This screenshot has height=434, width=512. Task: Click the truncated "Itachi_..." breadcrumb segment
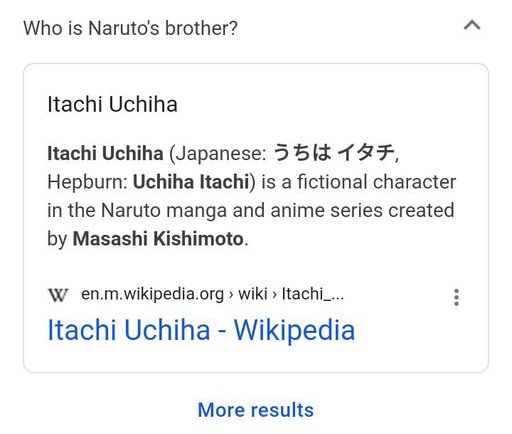coord(313,294)
